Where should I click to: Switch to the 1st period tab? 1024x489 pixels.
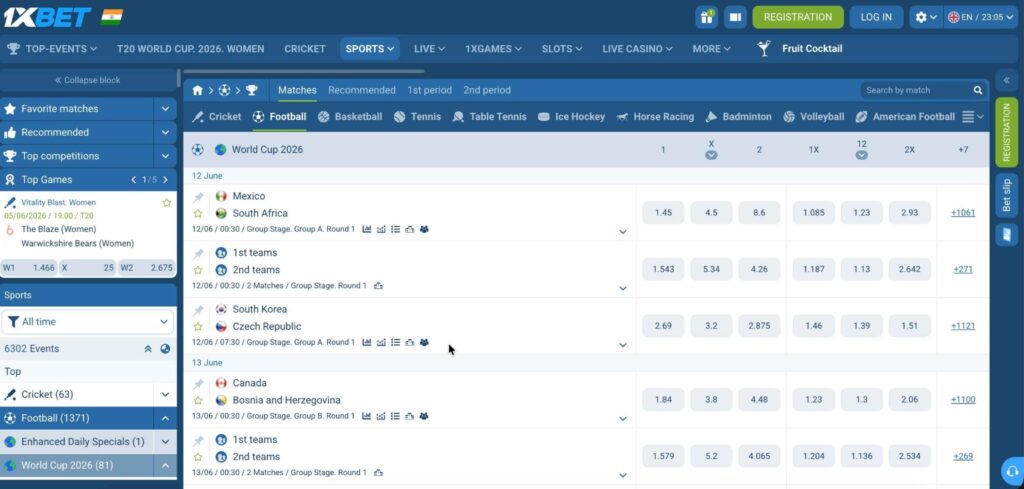429,90
